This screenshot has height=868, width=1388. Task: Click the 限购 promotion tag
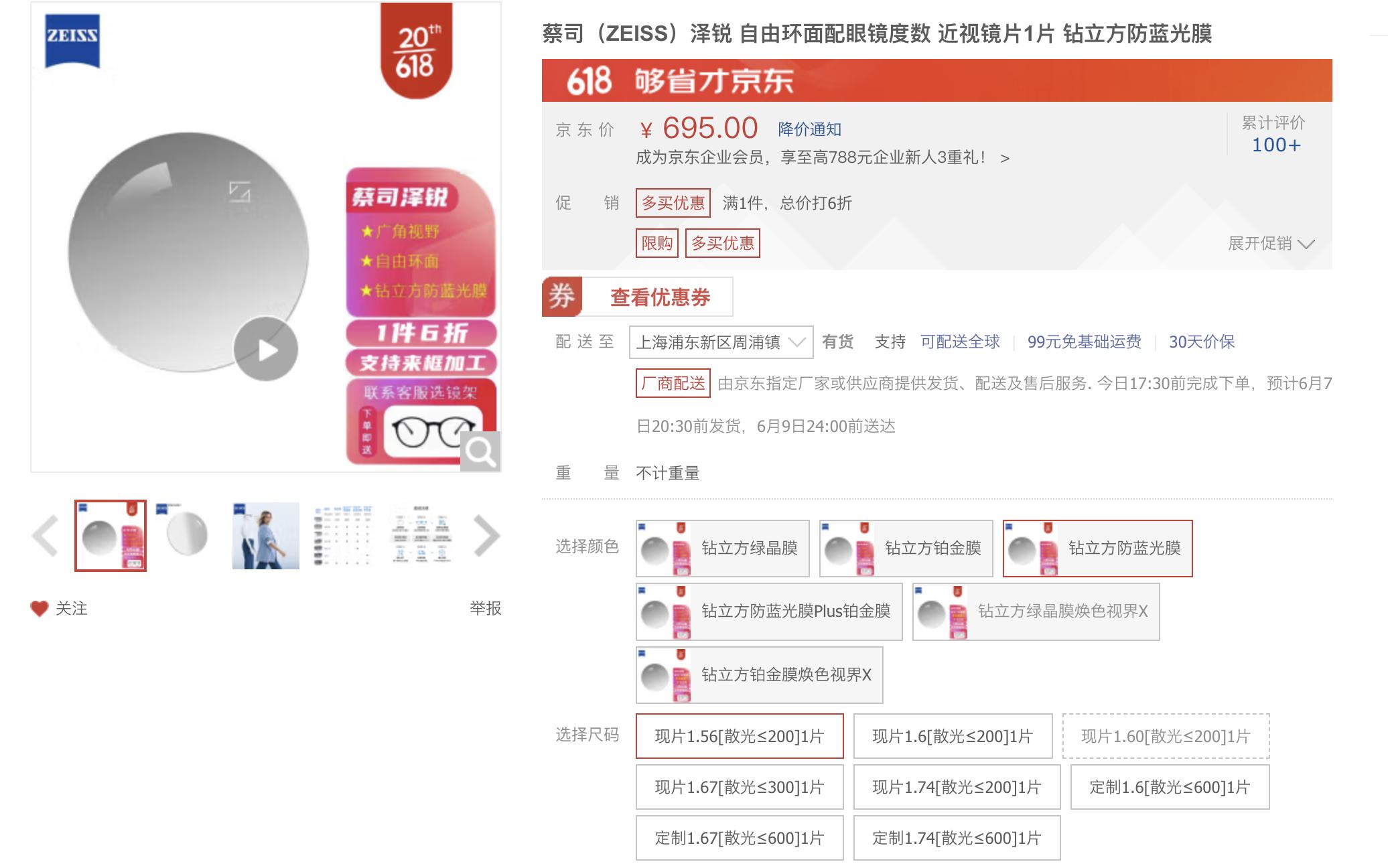point(656,242)
